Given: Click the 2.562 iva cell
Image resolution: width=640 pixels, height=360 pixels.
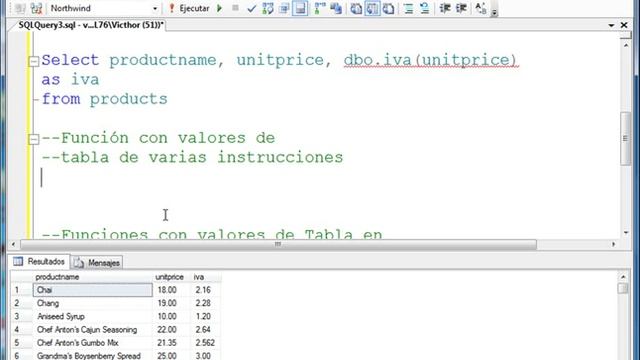Looking at the screenshot, I should (x=206, y=342).
